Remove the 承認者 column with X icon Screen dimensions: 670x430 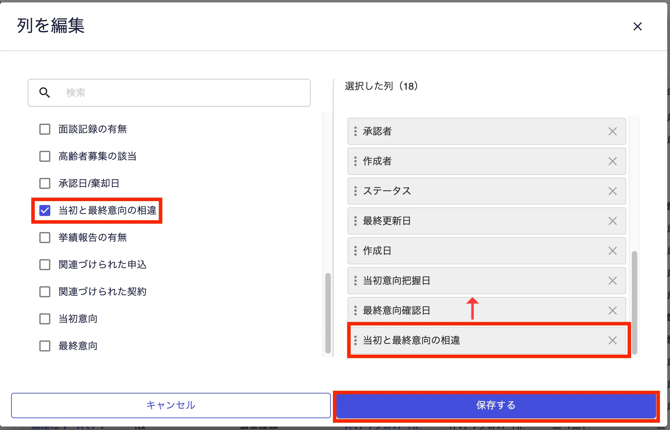(x=612, y=131)
